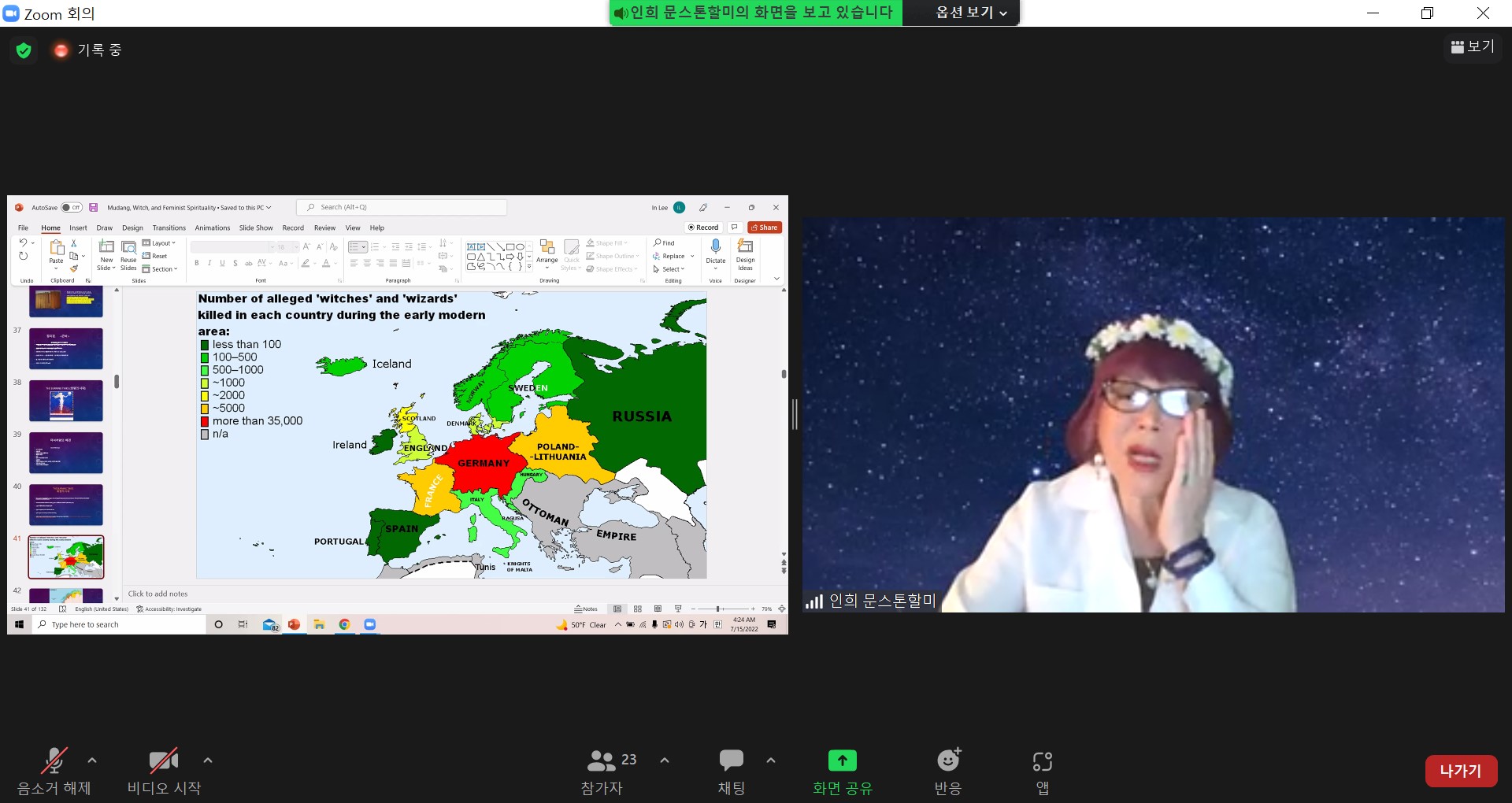Viewport: 1512px width, 803px height.
Task: Expand audio options arrow beside microphone
Action: [x=92, y=760]
